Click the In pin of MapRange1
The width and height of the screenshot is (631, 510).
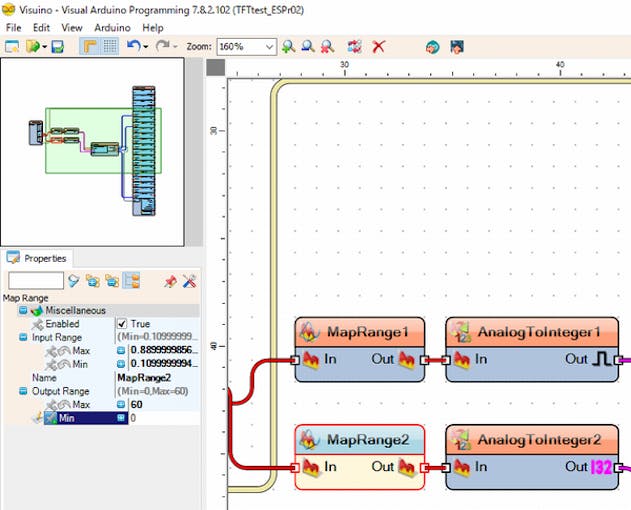coord(295,359)
